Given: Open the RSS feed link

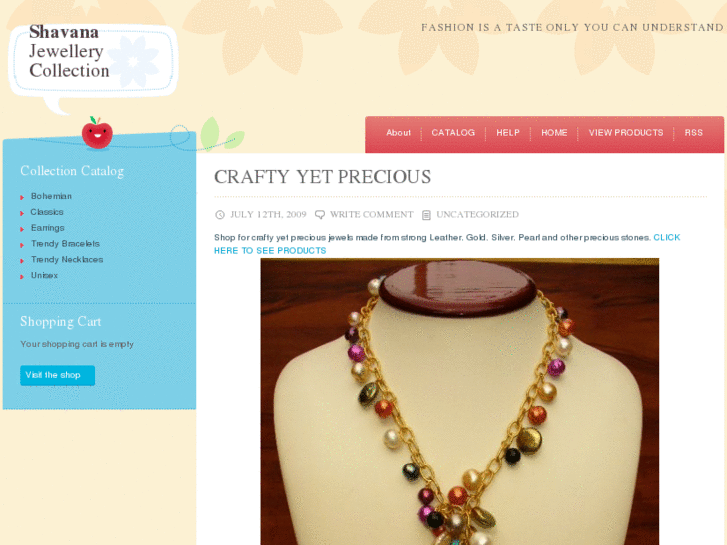Looking at the screenshot, I should click(694, 133).
